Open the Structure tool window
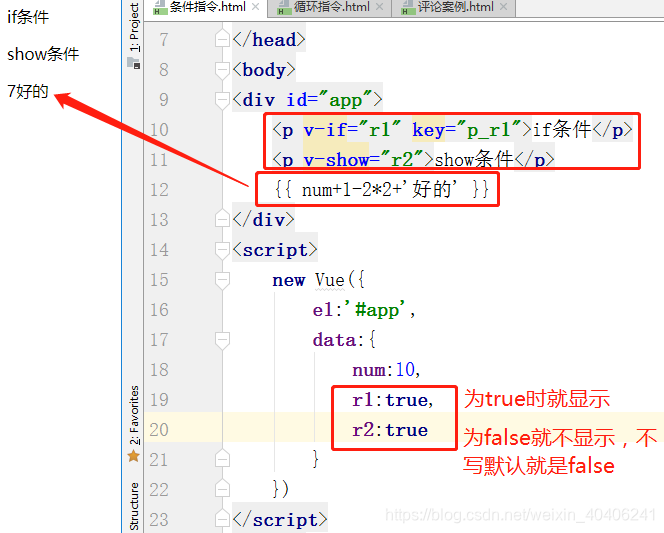 (134, 506)
